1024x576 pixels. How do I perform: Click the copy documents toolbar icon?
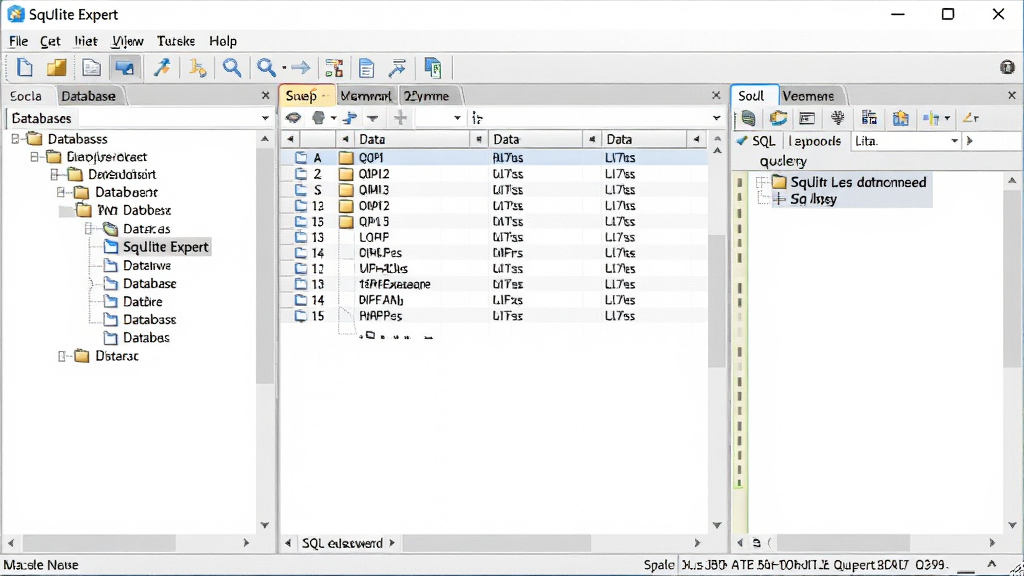point(432,67)
